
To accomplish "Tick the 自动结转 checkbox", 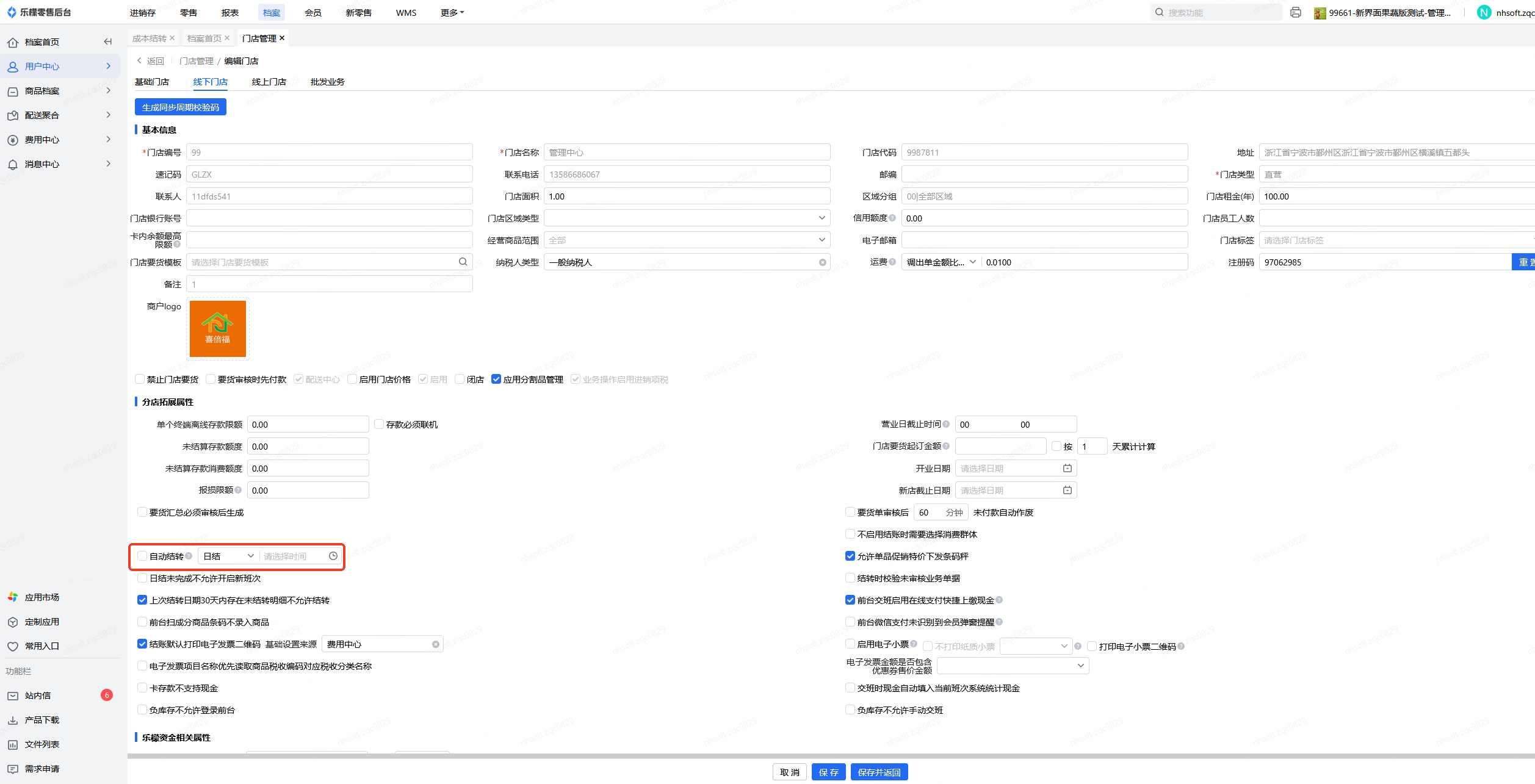I will (142, 556).
